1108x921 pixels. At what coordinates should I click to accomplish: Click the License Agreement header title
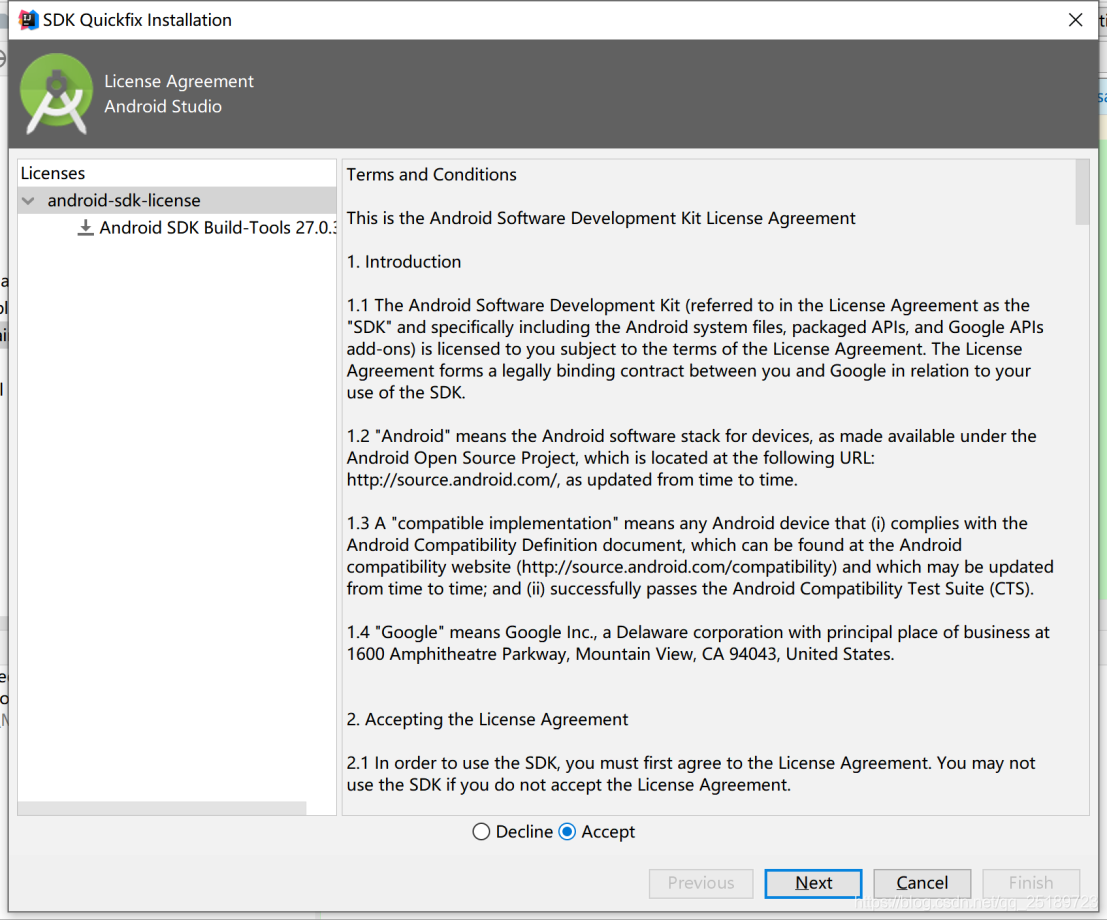coord(179,81)
